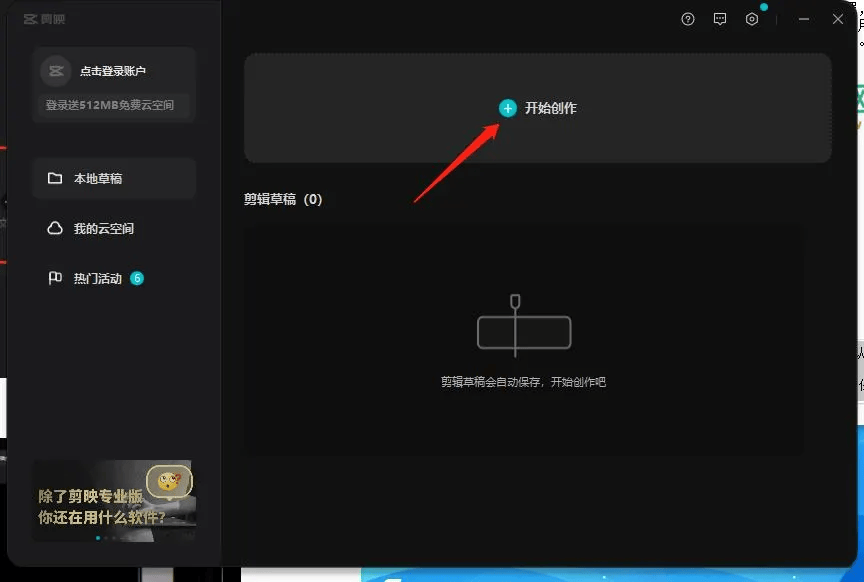Click the empty draft timeline placeholder icon
Image resolution: width=864 pixels, height=582 pixels.
click(523, 327)
